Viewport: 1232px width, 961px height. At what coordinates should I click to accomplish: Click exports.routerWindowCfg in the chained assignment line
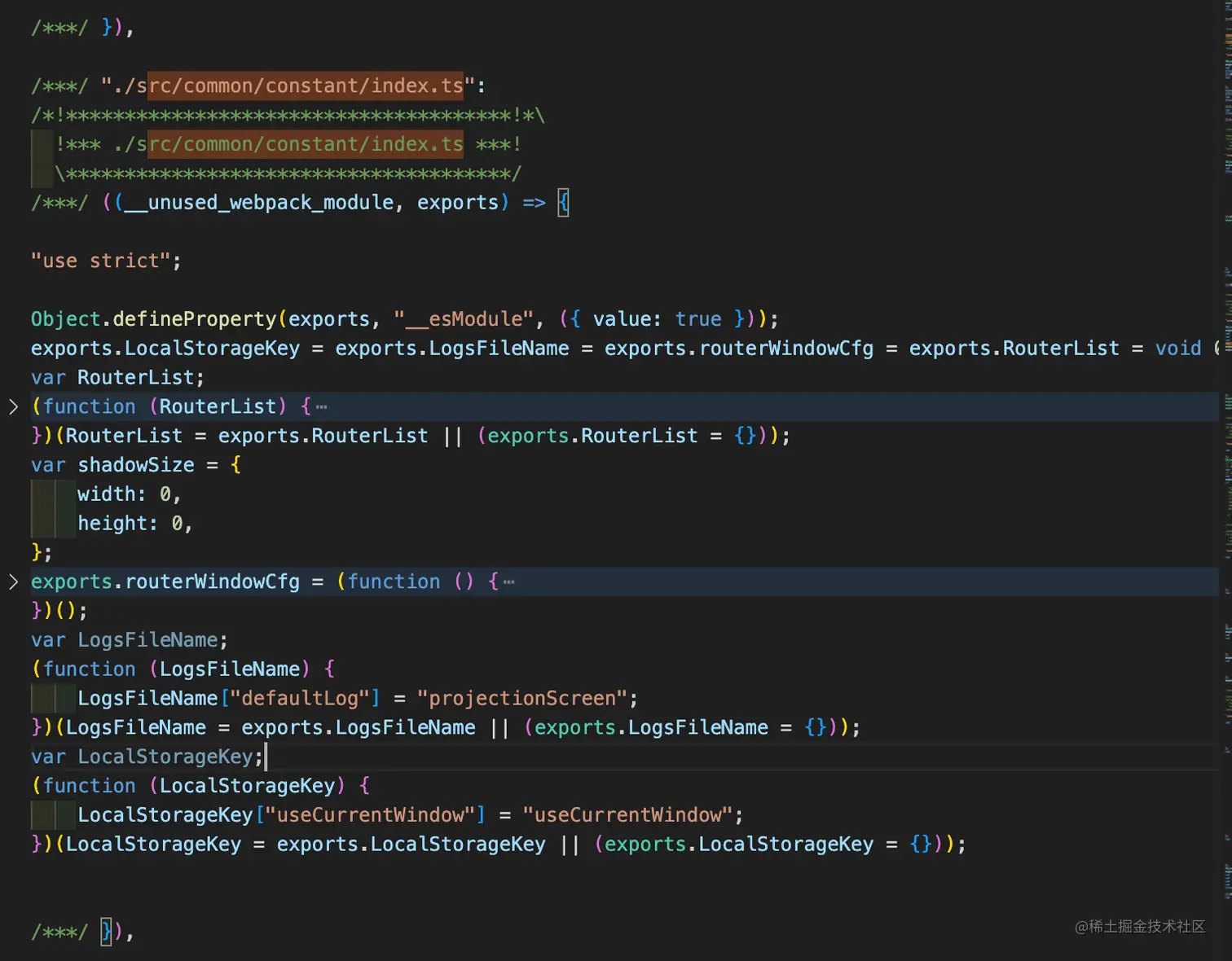point(739,349)
